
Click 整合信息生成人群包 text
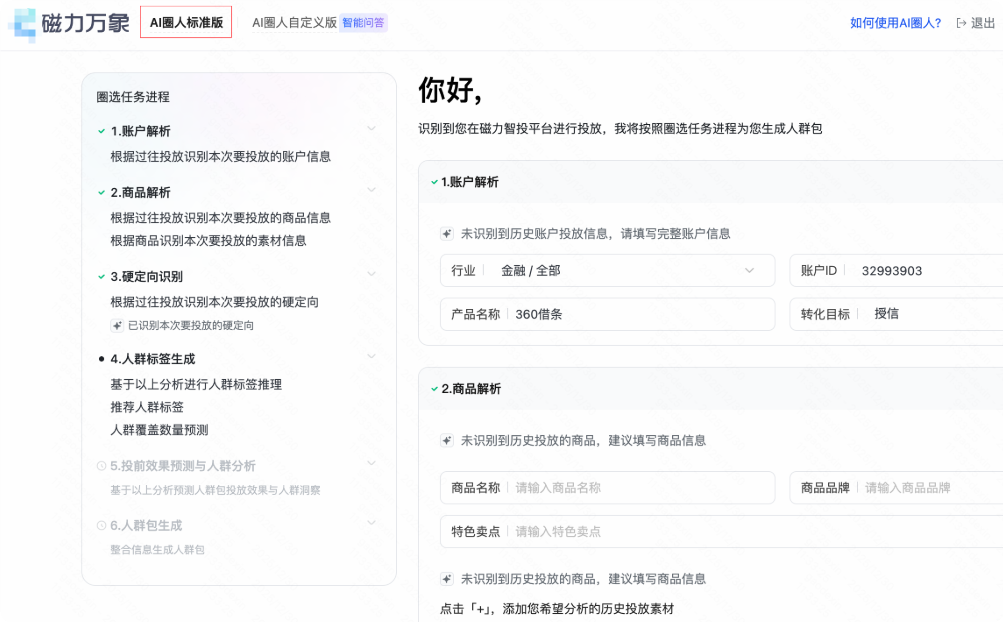(x=157, y=550)
